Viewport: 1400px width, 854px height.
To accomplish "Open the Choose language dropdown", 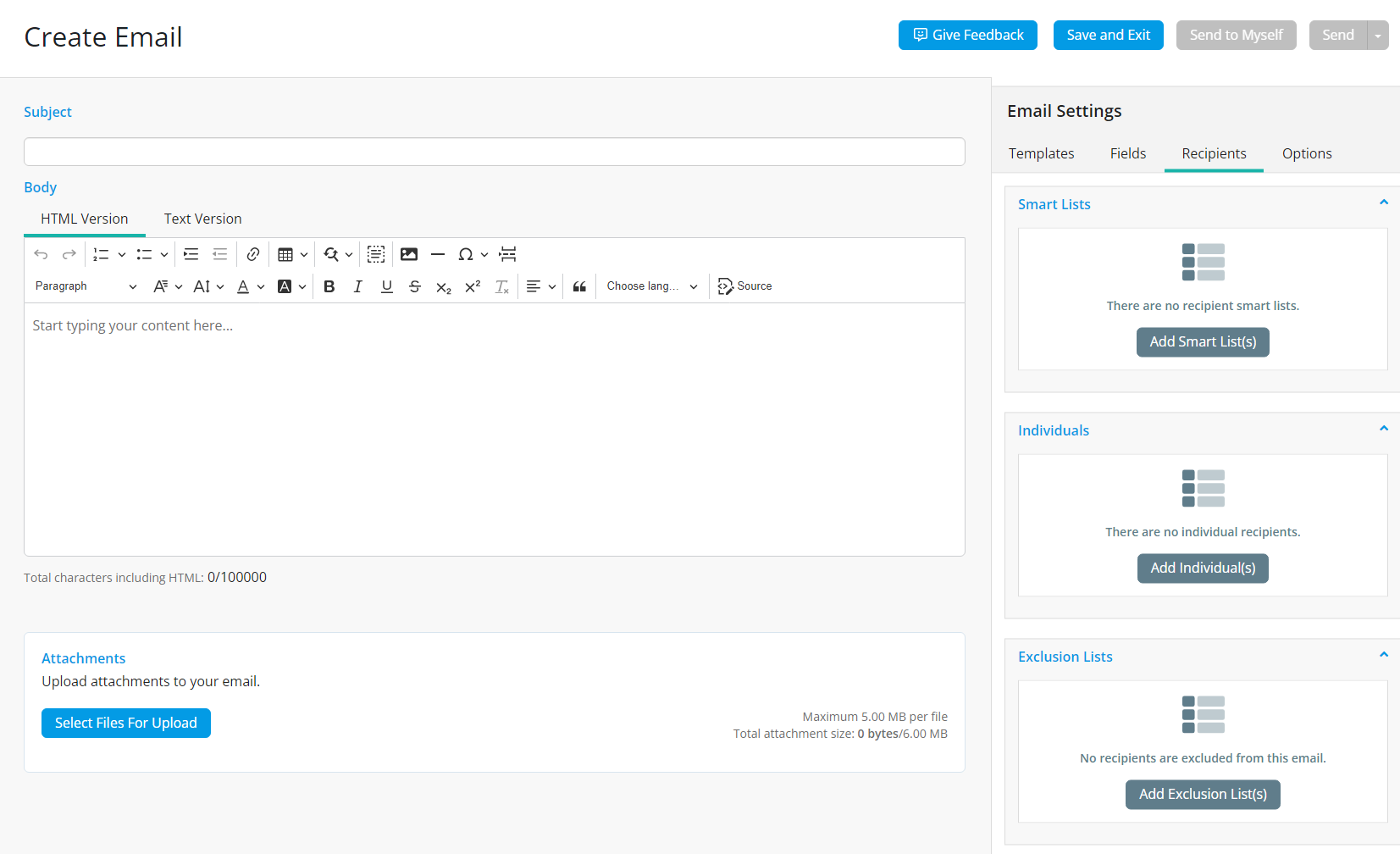I will coord(651,286).
